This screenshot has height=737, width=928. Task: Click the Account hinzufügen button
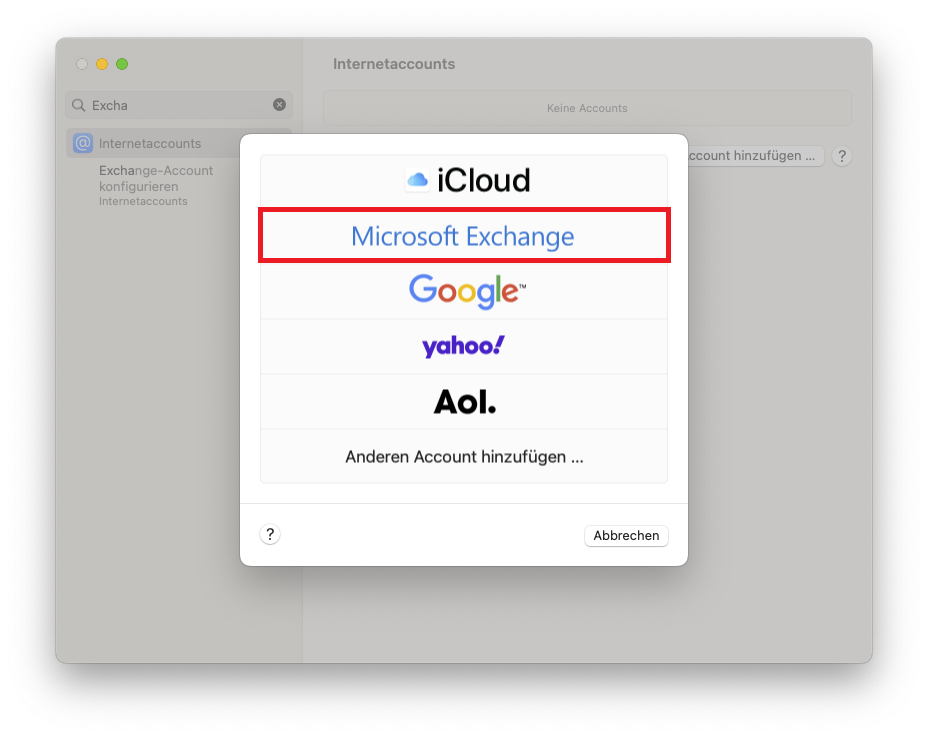tap(755, 156)
